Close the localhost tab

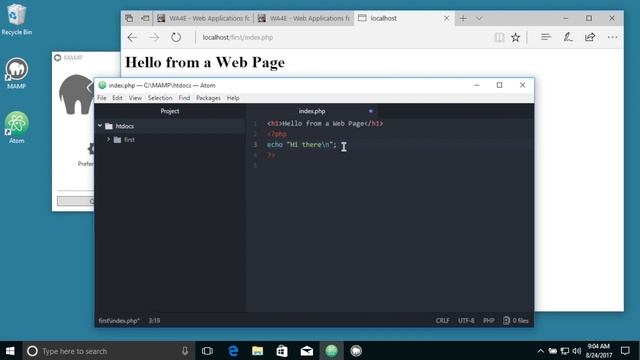pos(447,18)
